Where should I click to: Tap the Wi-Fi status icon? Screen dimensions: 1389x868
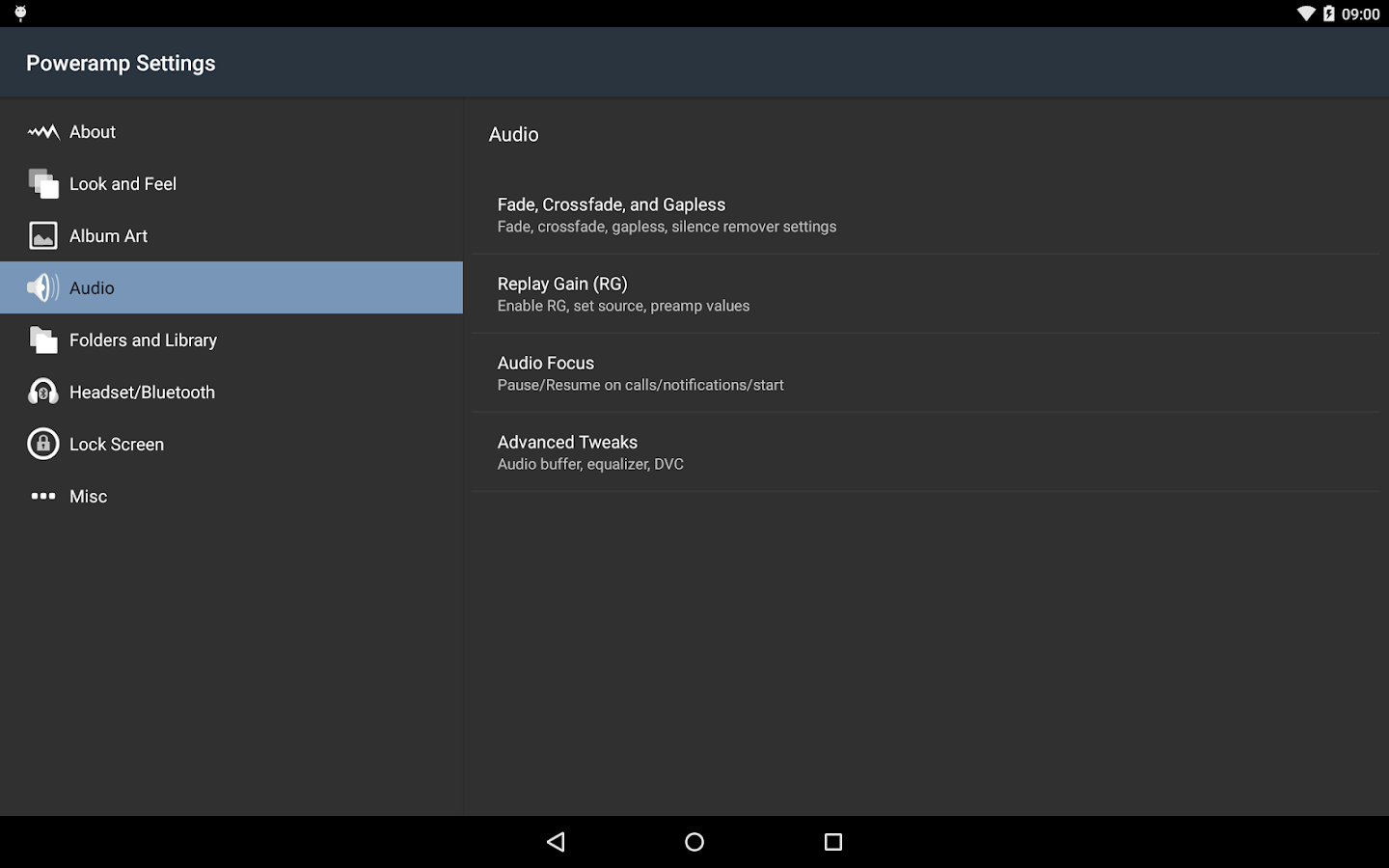pyautogui.click(x=1306, y=14)
